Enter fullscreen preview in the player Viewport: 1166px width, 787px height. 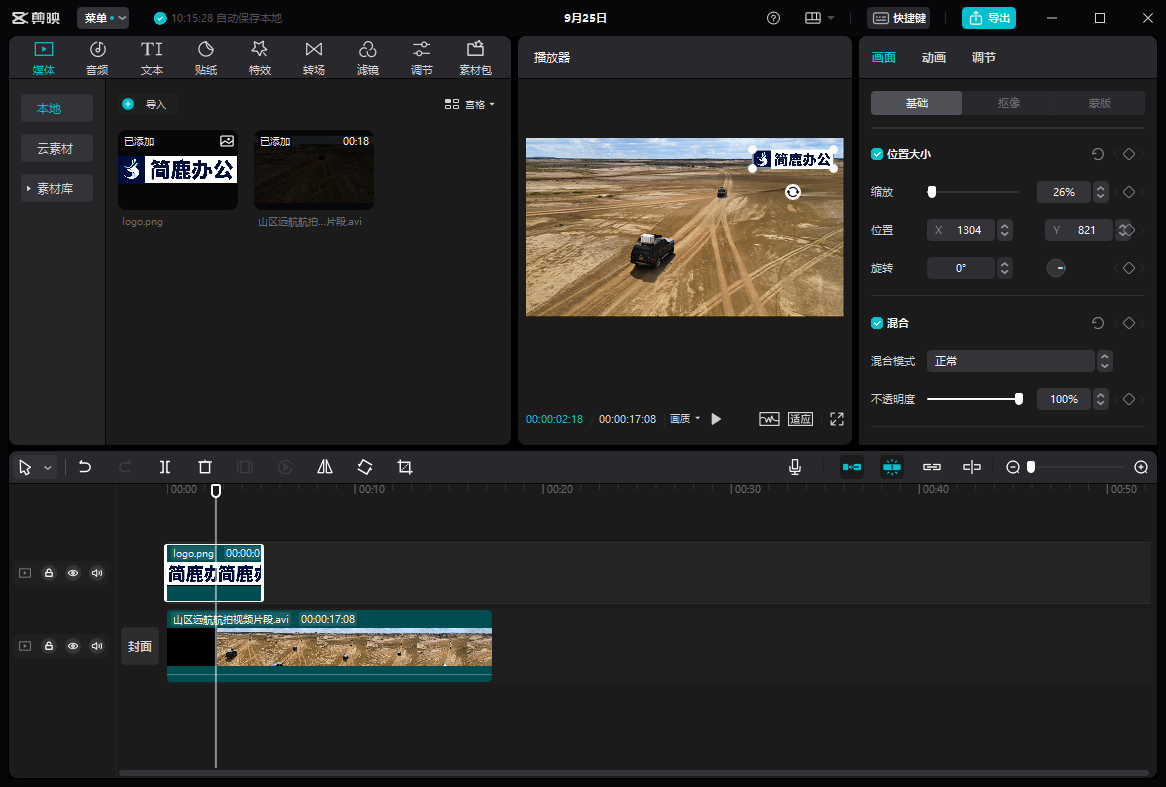point(837,419)
